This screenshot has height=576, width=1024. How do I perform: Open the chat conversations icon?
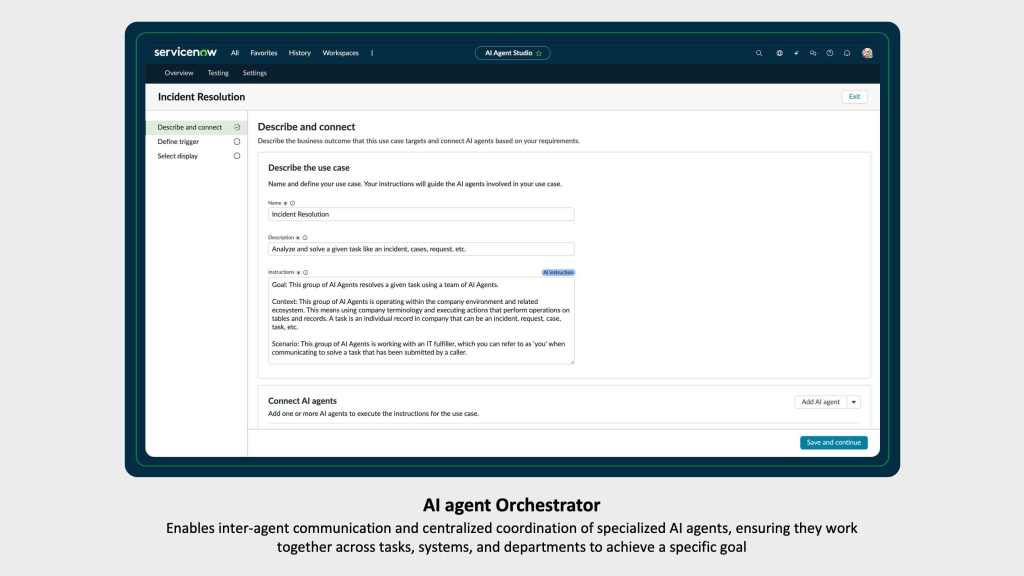(x=813, y=53)
